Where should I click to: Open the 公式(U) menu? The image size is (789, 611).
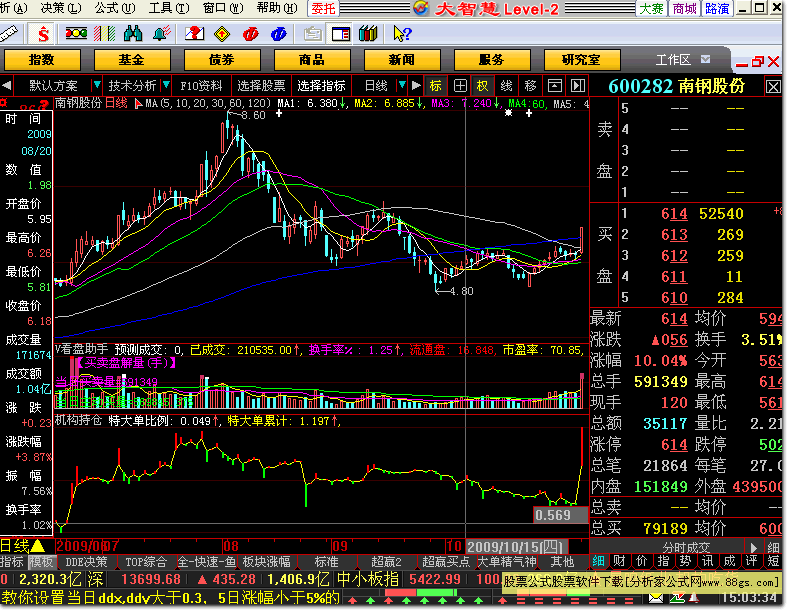tap(115, 8)
